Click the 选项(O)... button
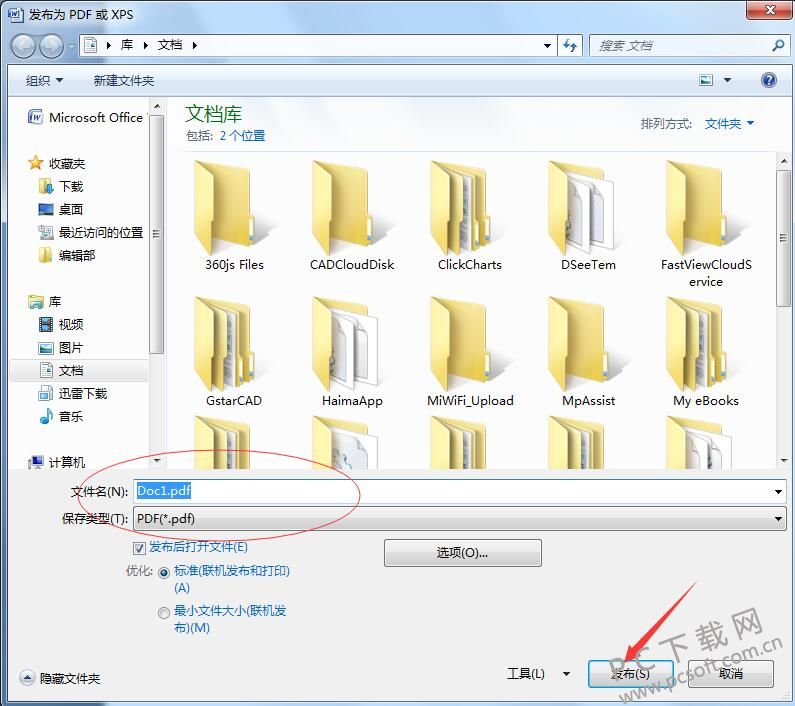 click(462, 553)
